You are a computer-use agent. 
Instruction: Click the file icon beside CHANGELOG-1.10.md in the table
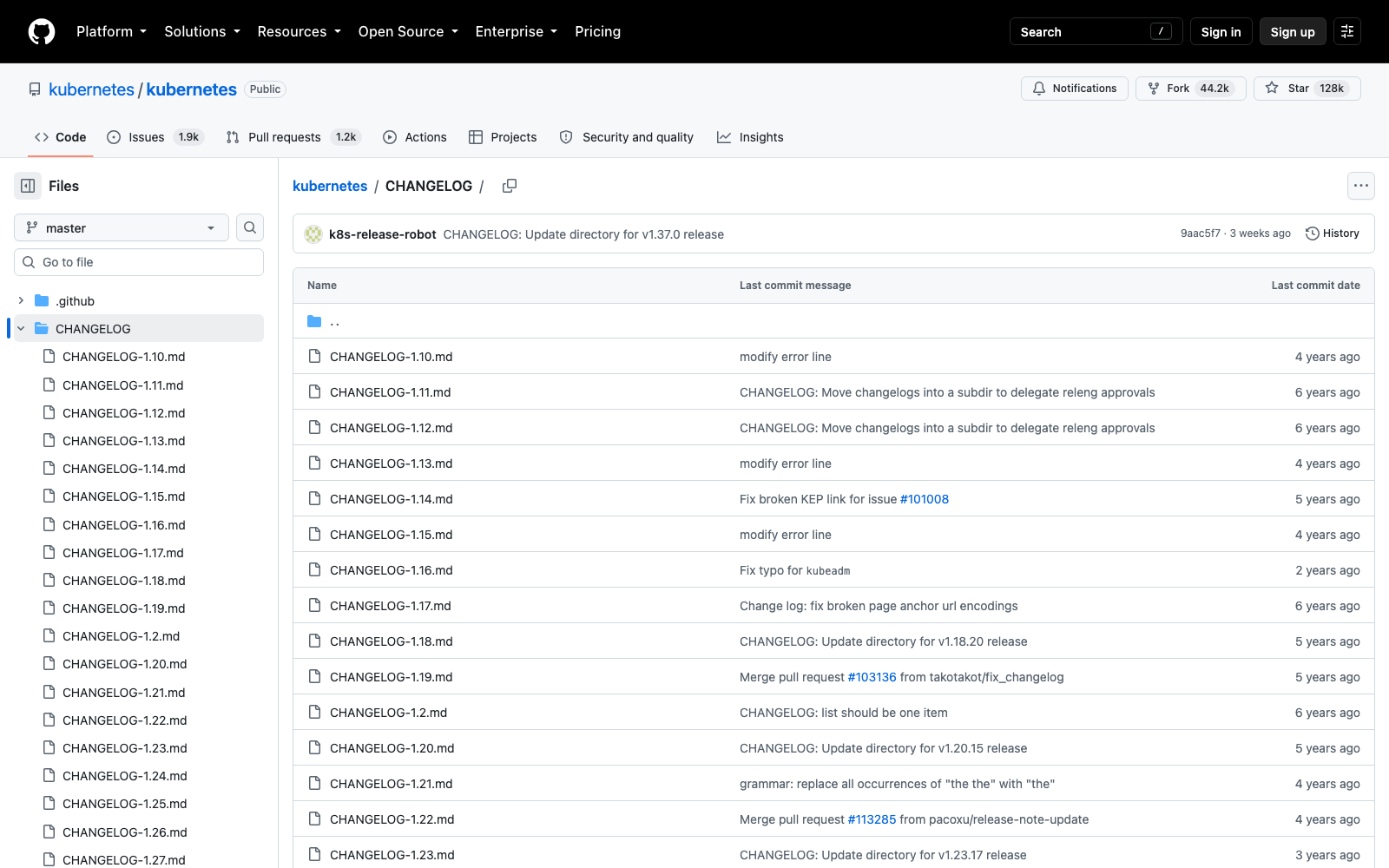tap(314, 357)
